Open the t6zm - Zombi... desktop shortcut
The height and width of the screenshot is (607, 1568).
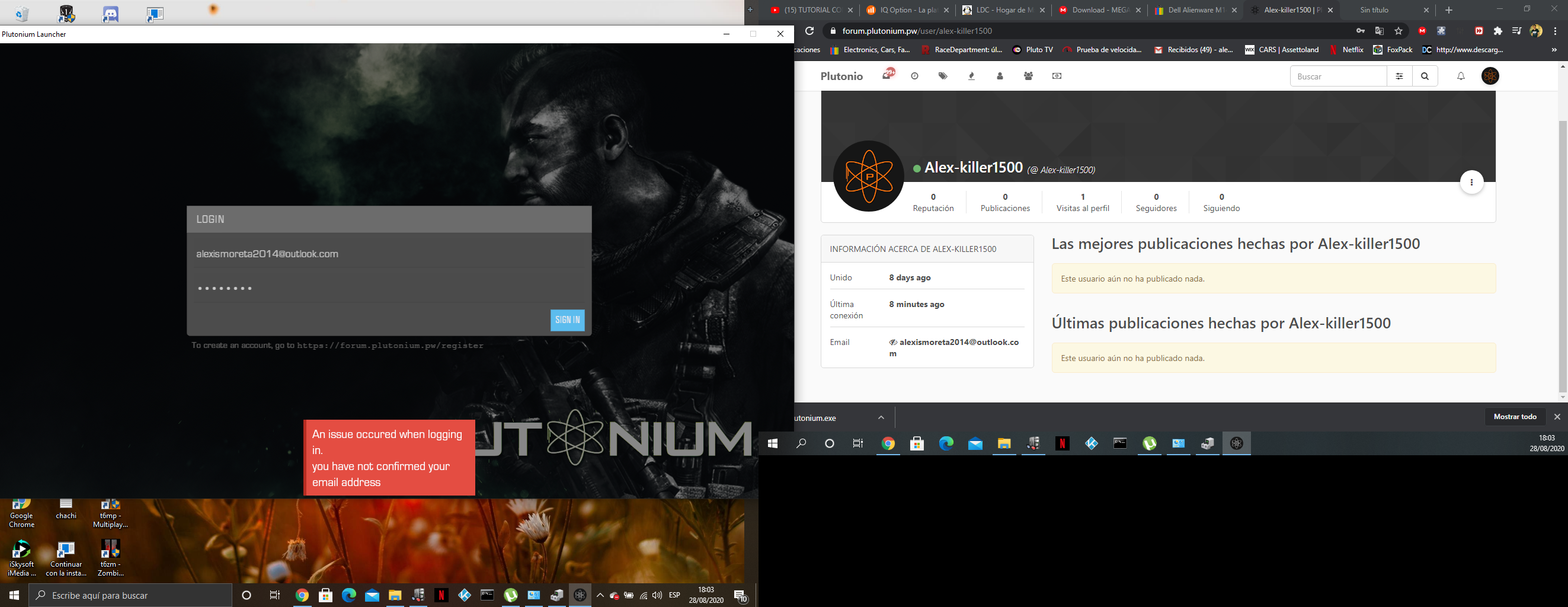click(x=110, y=558)
